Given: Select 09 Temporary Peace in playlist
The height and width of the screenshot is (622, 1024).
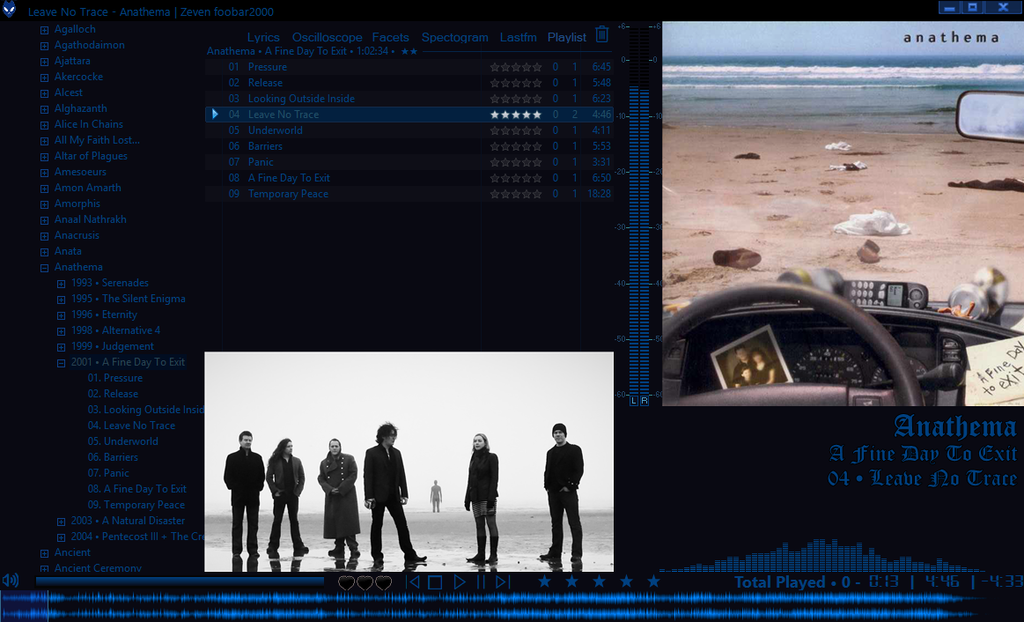Looking at the screenshot, I should click(409, 194).
